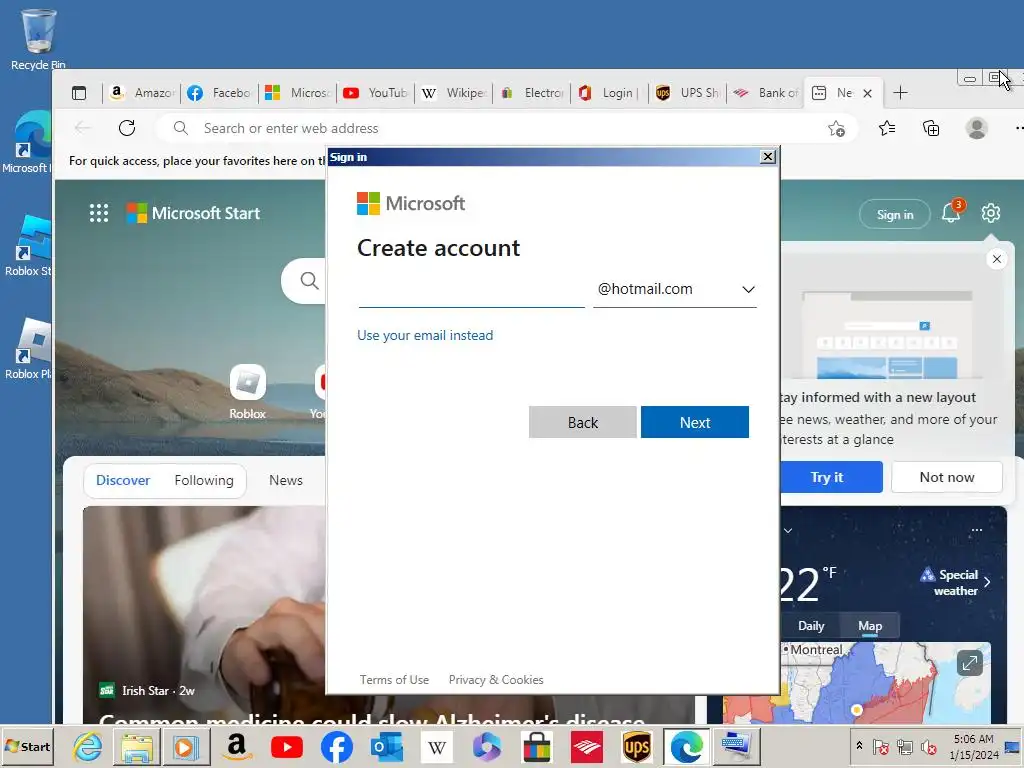Switch to the Bank of America tab
The image size is (1024, 768).
766,93
